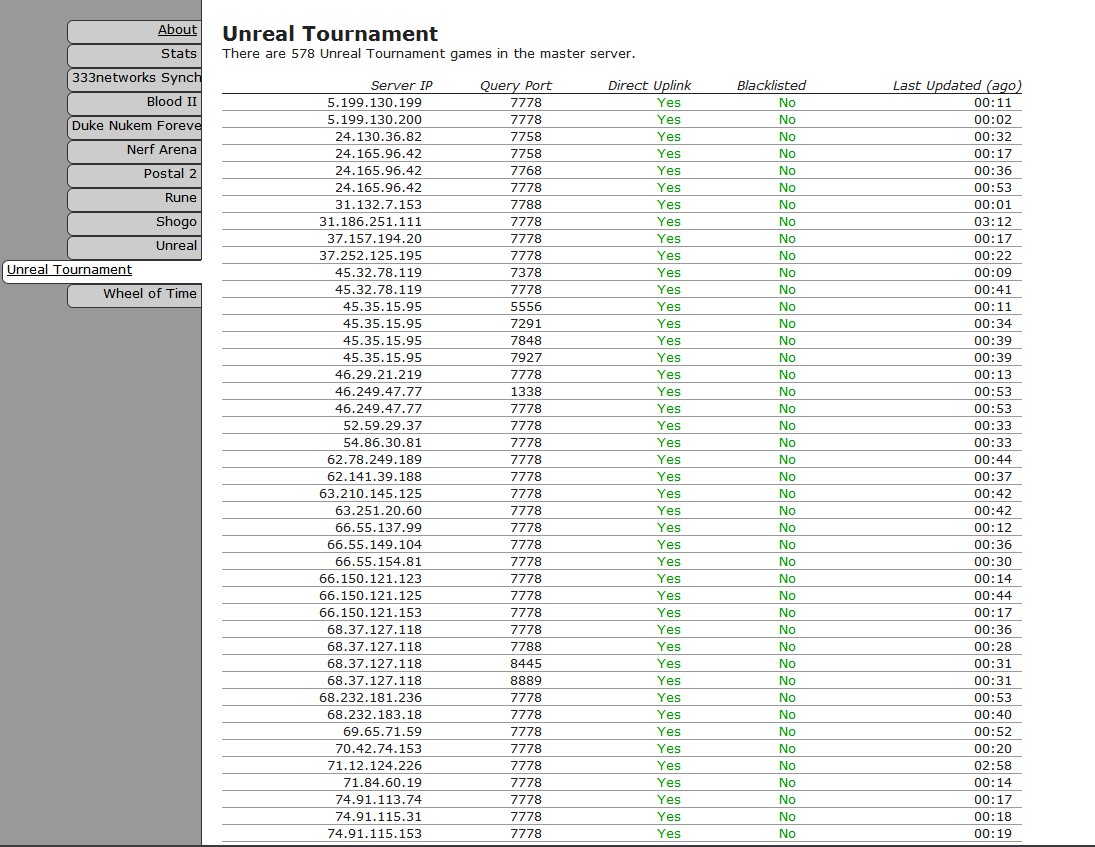
Task: Click the IP address 24.130.36.82
Action: (x=379, y=137)
